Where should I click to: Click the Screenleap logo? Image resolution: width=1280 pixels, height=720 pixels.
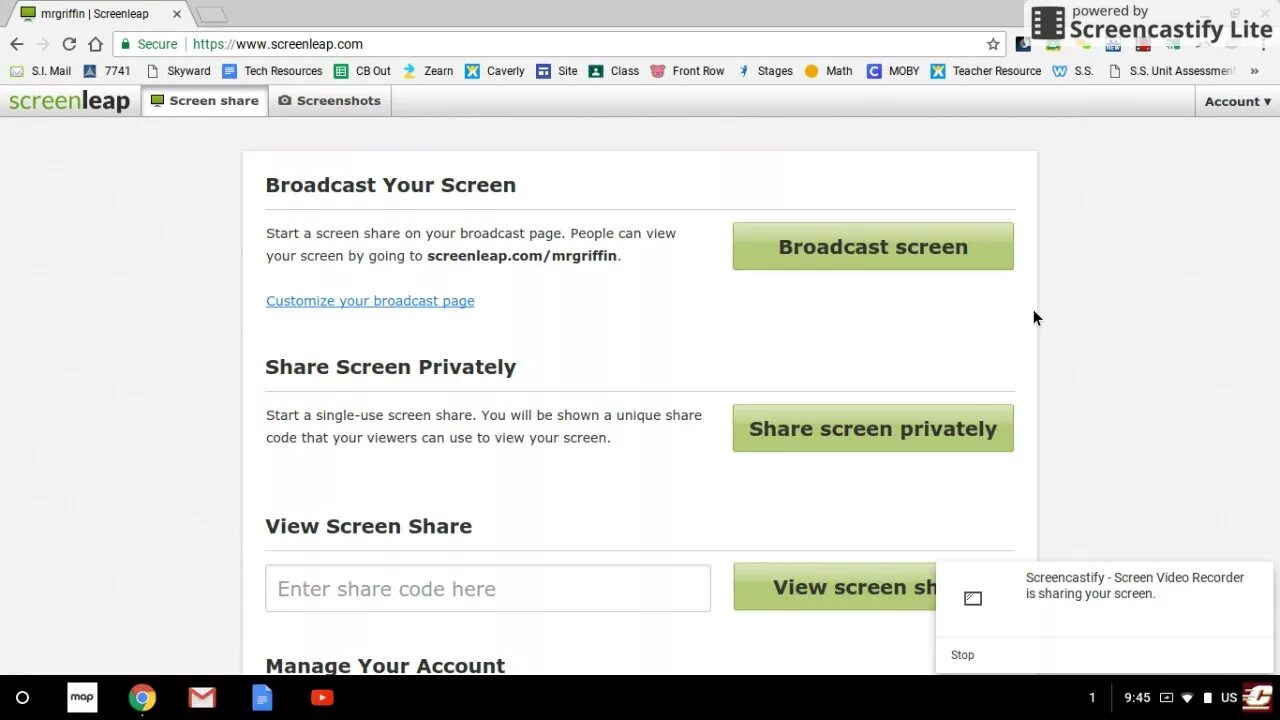pyautogui.click(x=69, y=101)
